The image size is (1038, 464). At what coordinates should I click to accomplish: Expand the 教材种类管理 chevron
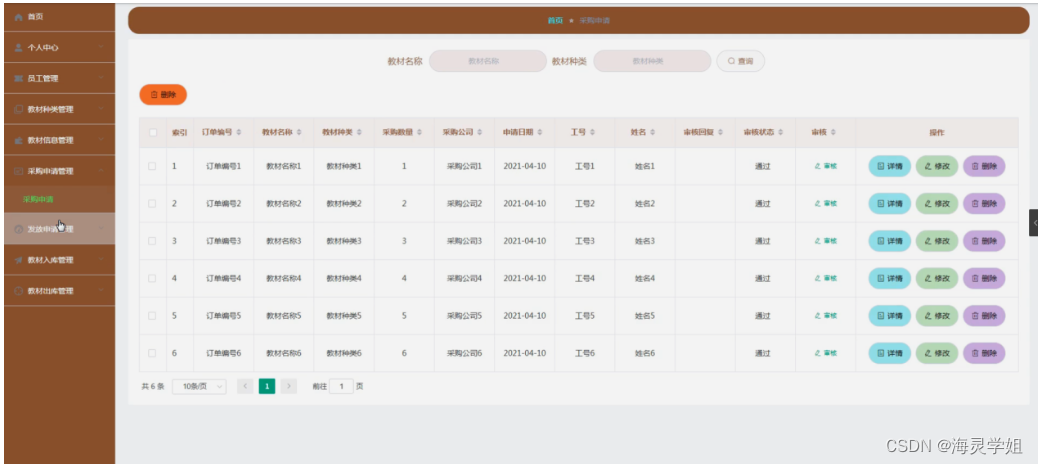(x=101, y=109)
